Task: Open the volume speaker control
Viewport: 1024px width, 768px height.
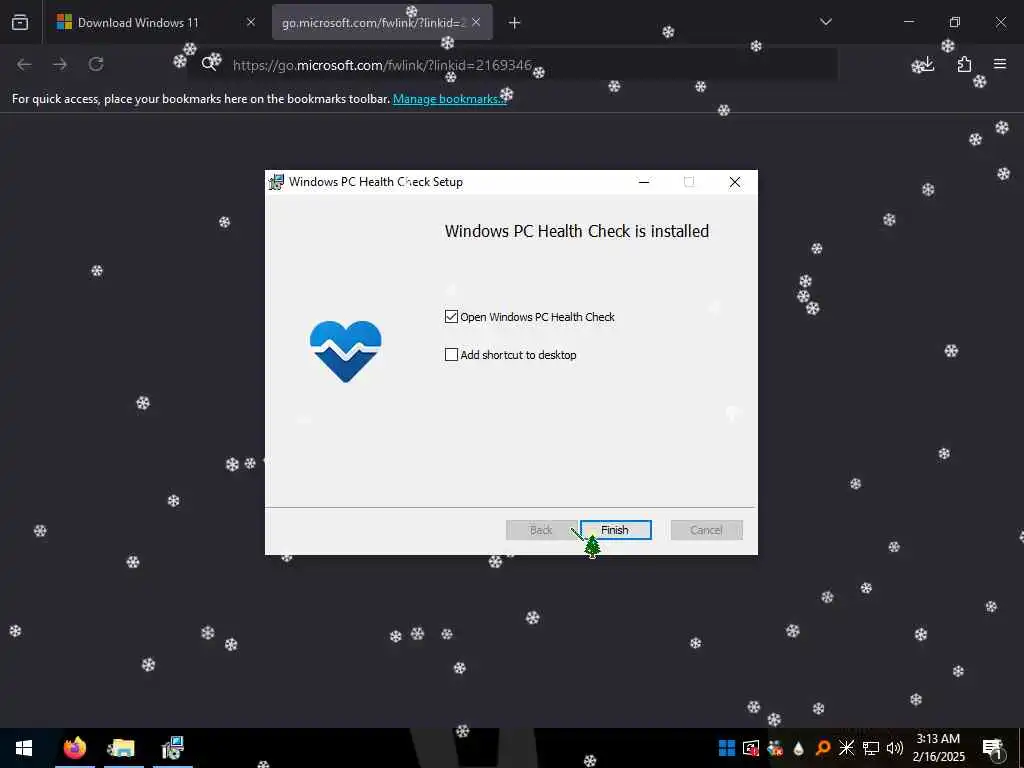Action: coord(895,748)
